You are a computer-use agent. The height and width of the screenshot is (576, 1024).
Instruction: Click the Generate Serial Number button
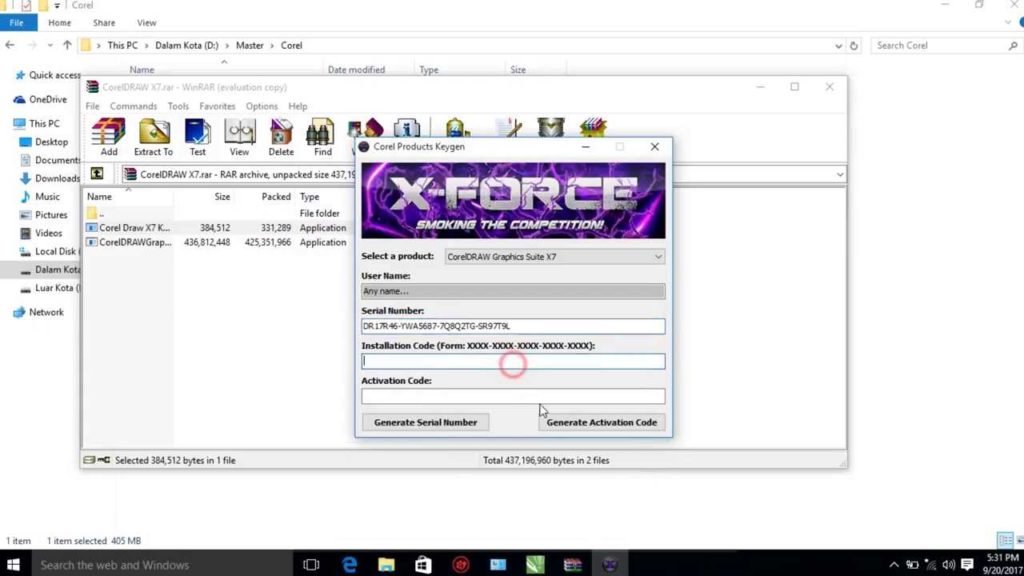coord(425,422)
